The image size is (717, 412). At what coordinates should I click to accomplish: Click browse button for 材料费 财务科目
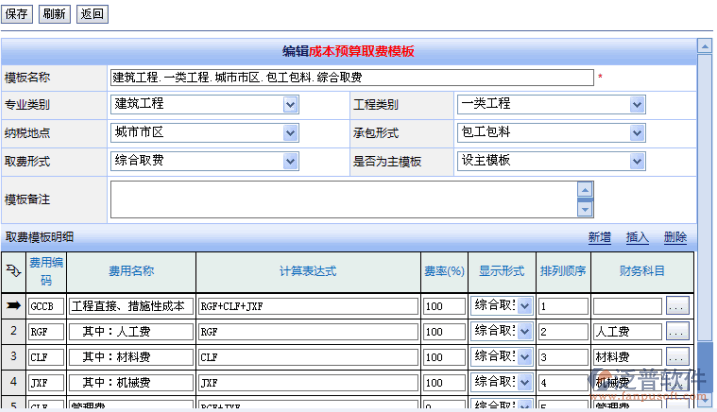[677, 356]
